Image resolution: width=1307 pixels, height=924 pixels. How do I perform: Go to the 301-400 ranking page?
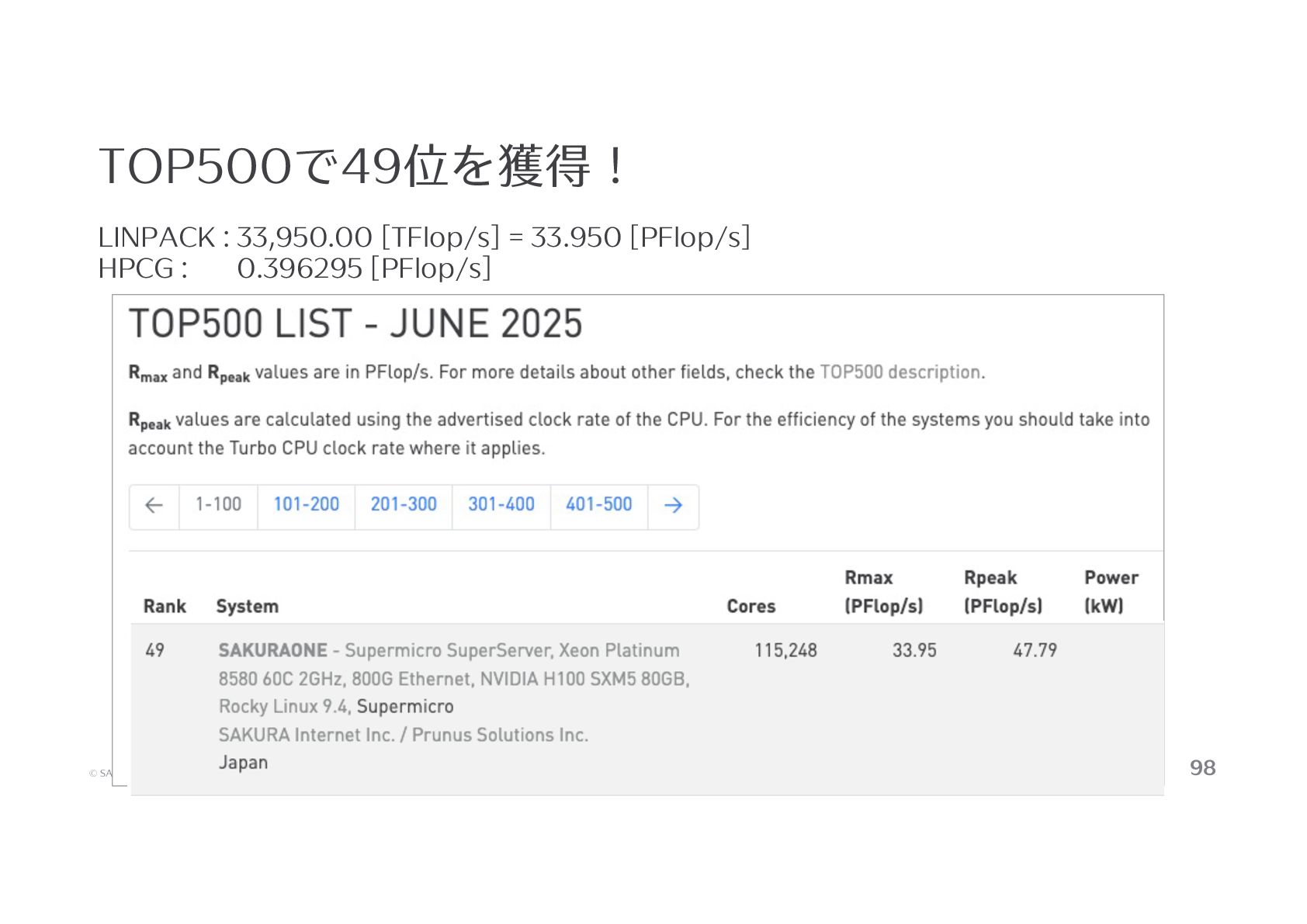(x=501, y=505)
